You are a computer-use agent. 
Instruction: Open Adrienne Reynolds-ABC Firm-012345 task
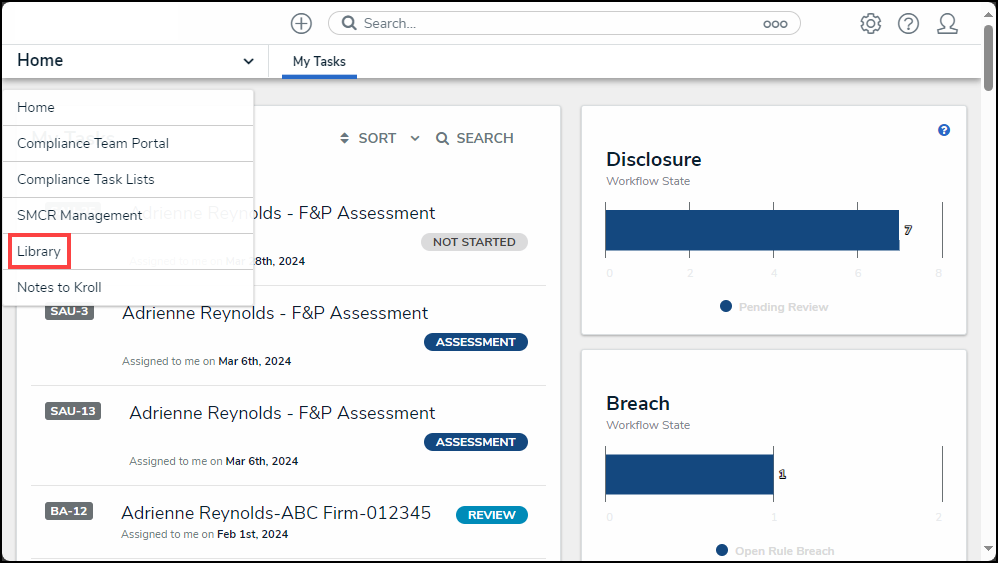coord(276,513)
